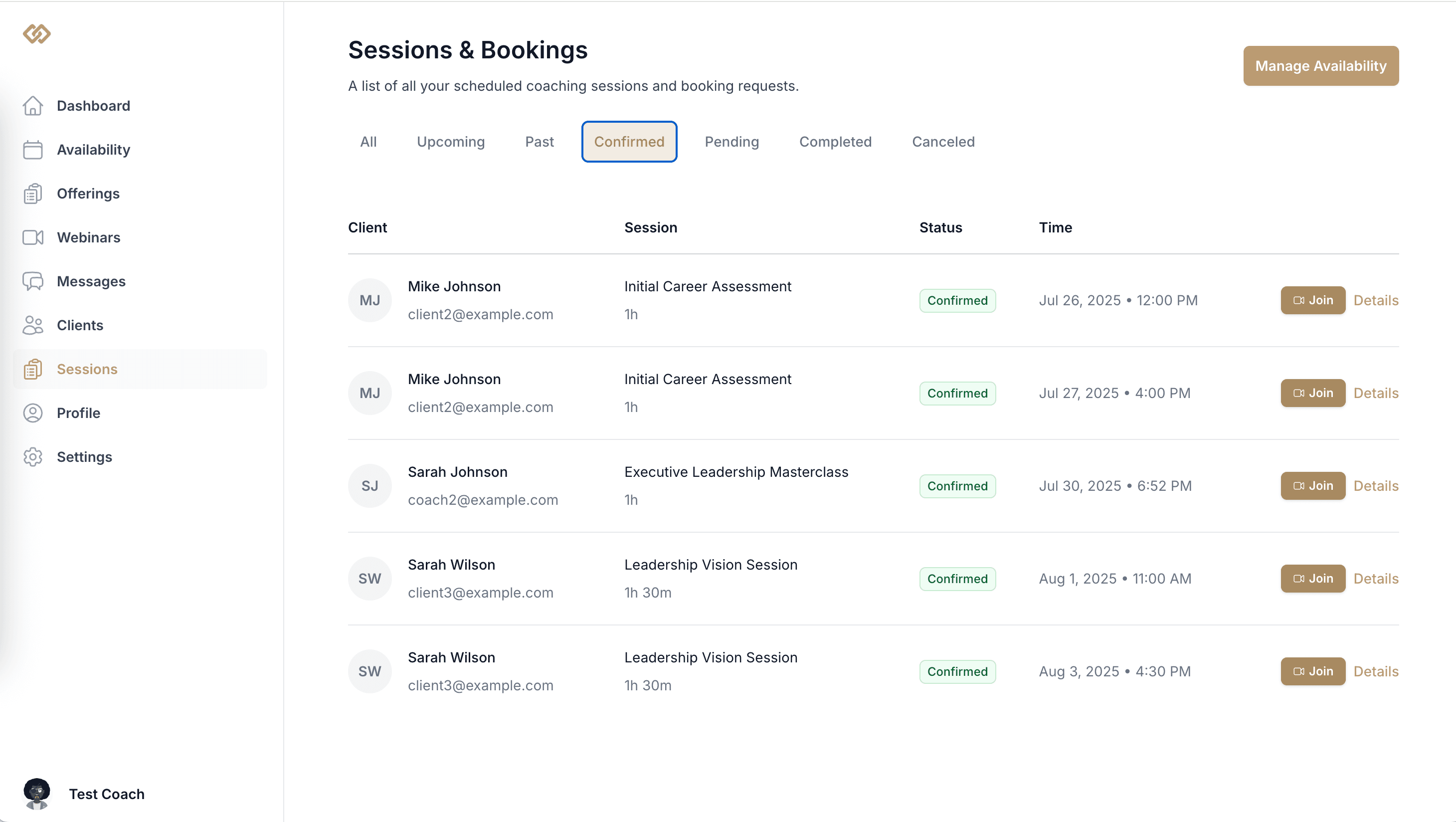Image resolution: width=1456 pixels, height=822 pixels.
Task: Click the SJ client avatar circle
Action: pyautogui.click(x=369, y=486)
